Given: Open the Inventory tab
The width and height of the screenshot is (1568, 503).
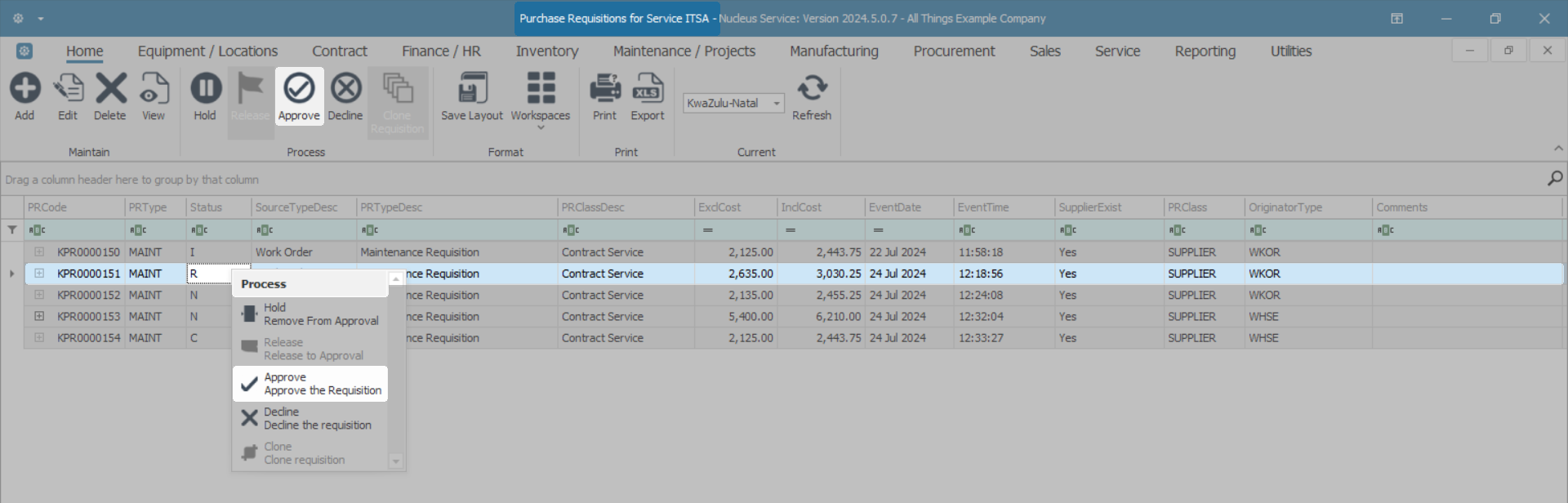Looking at the screenshot, I should 547,51.
